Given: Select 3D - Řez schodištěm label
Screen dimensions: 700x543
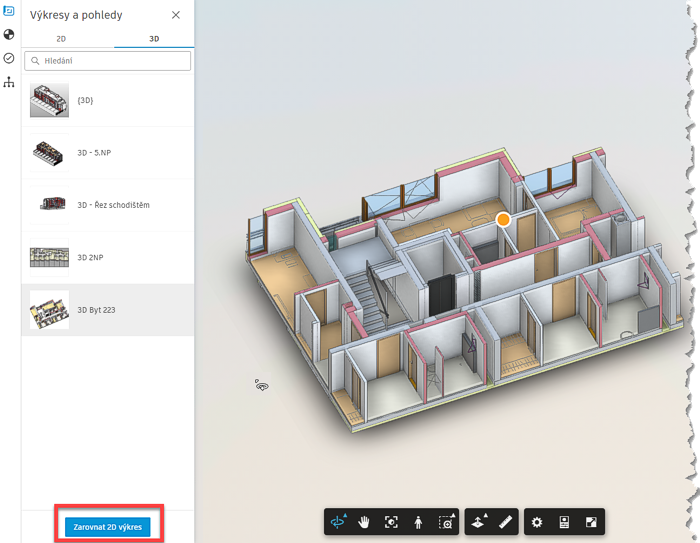Looking at the screenshot, I should (113, 205).
